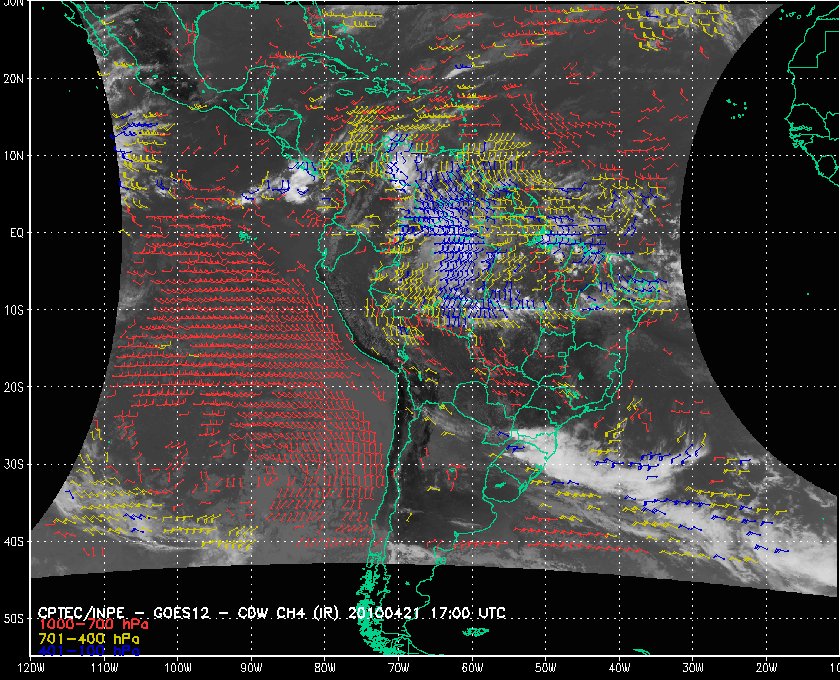This screenshot has width=840, height=680.
Task: Click the 50S latitude label
Action: pos(13,618)
